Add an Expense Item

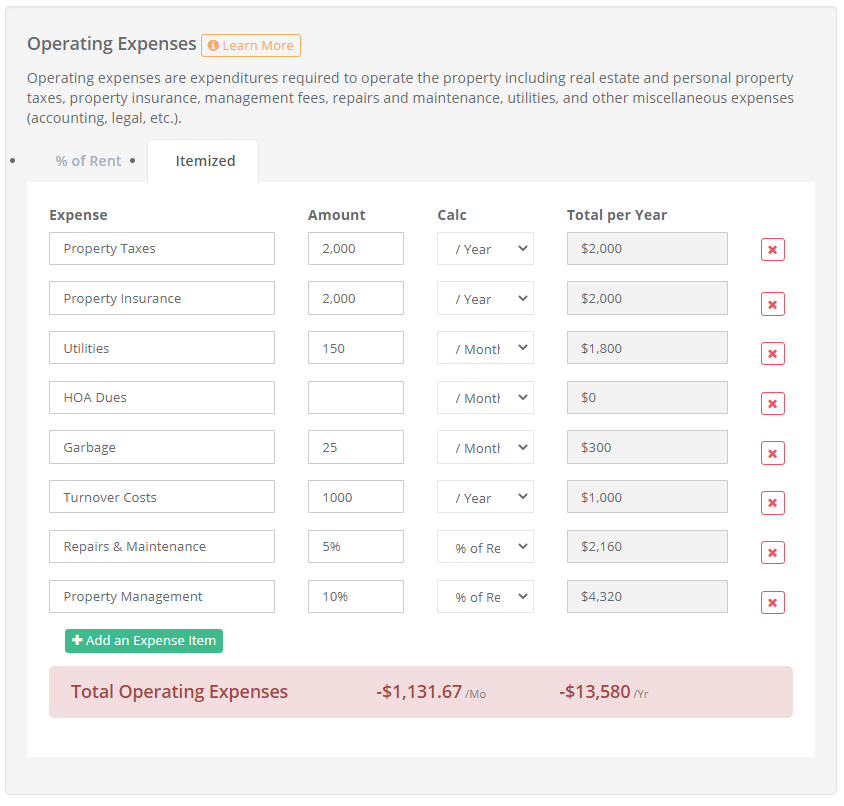pos(143,640)
